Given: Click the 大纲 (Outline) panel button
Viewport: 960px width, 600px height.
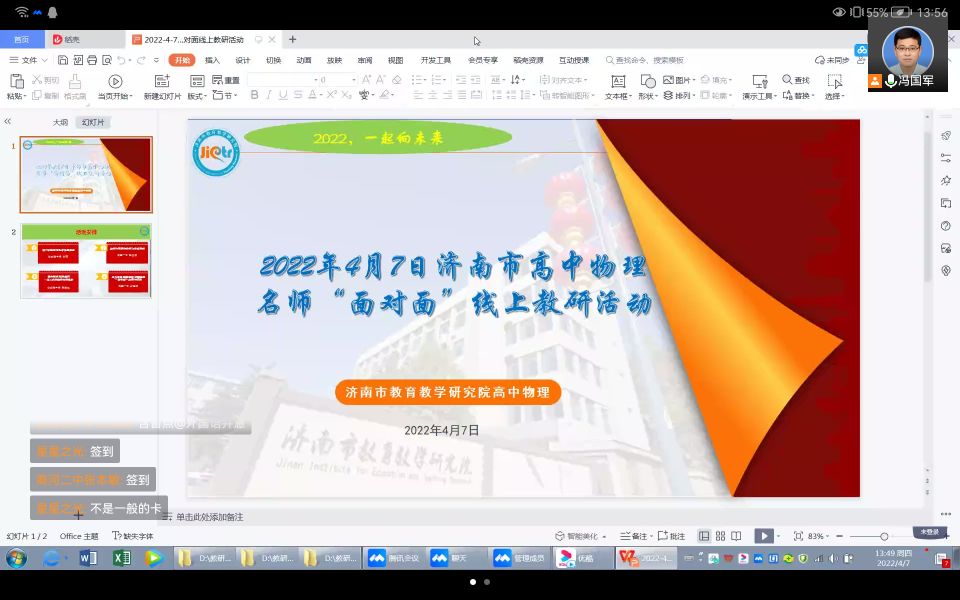Looking at the screenshot, I should coord(60,122).
